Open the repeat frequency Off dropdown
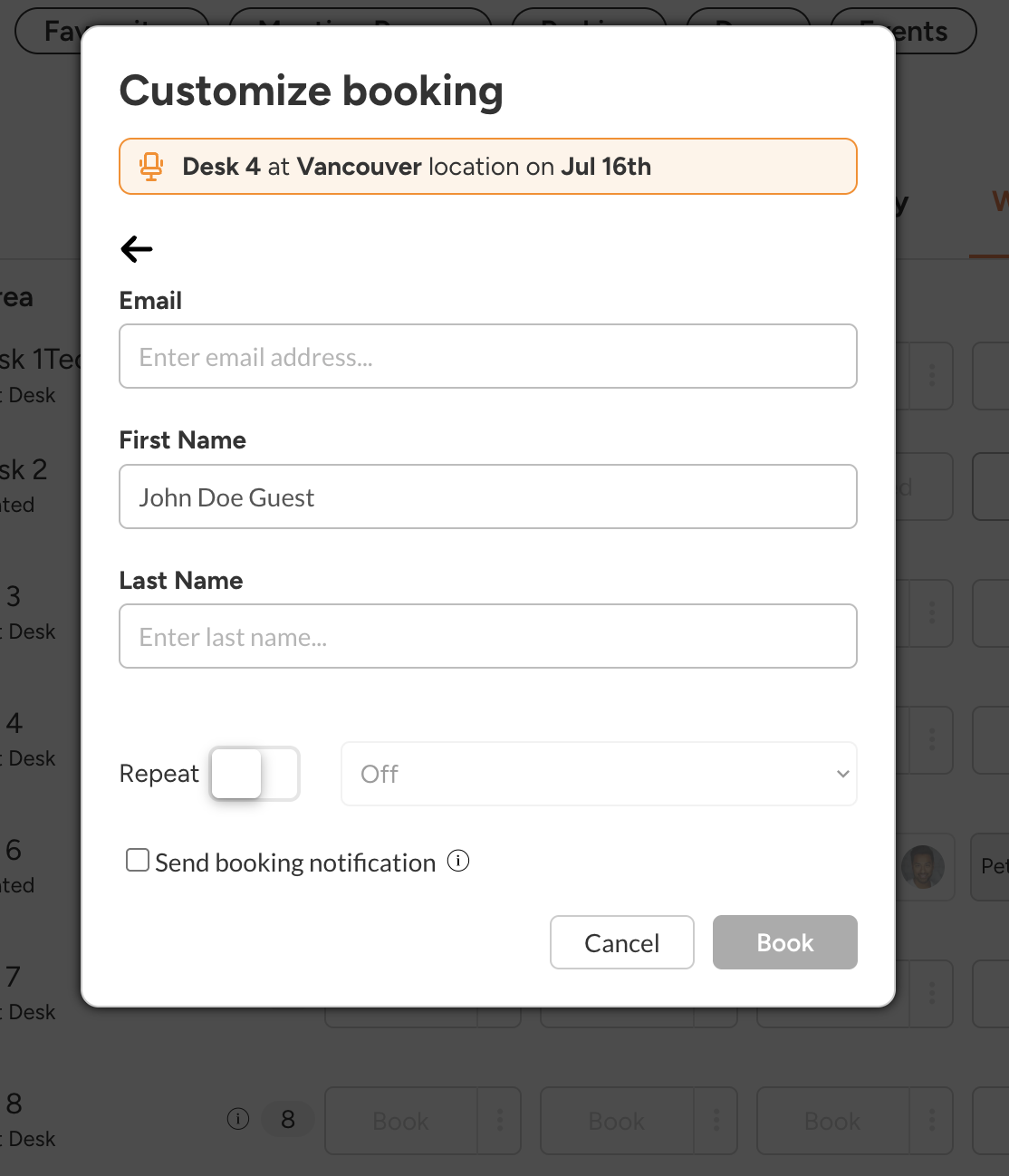Screen dimensions: 1009x1176 point(598,774)
